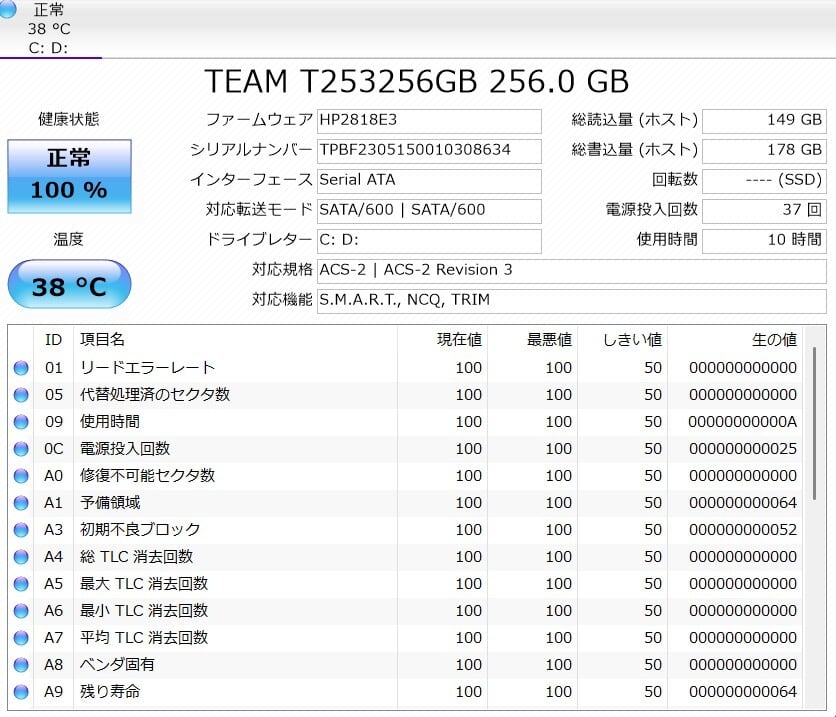Click the 正常 100 % health status button
The height and width of the screenshot is (717, 836).
pyautogui.click(x=69, y=176)
